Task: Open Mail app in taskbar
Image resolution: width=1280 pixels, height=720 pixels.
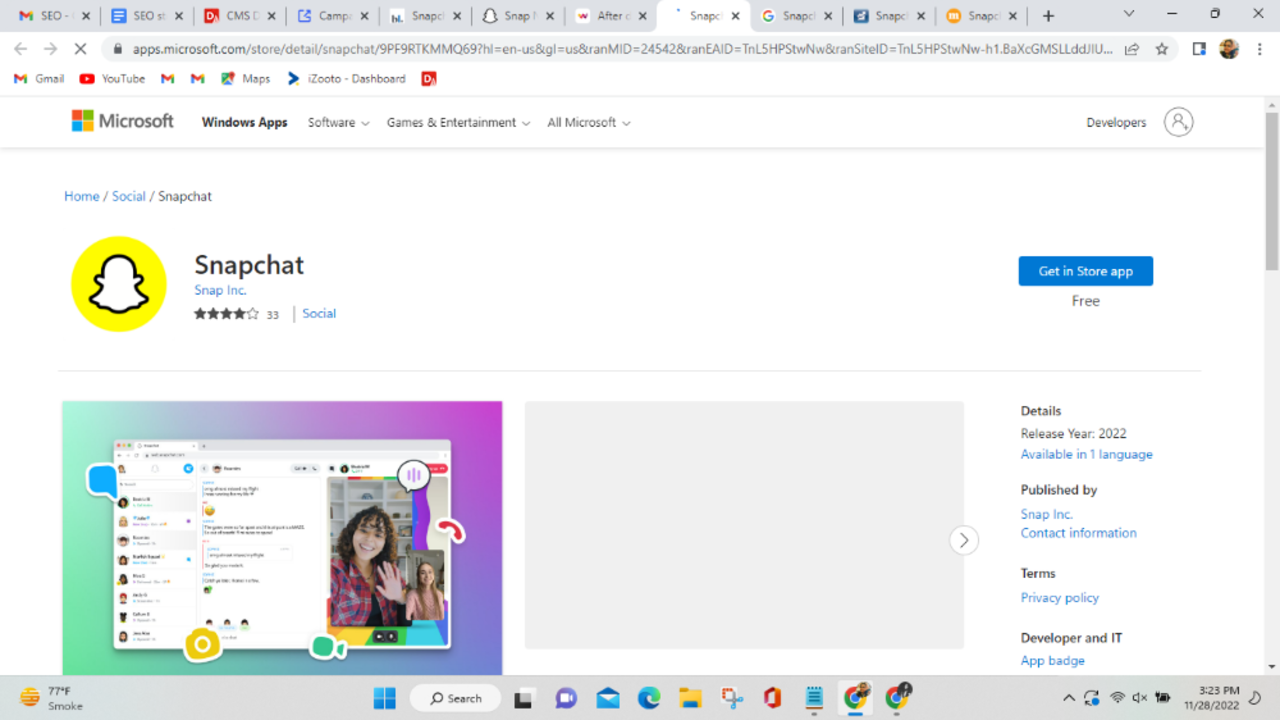Action: [607, 698]
